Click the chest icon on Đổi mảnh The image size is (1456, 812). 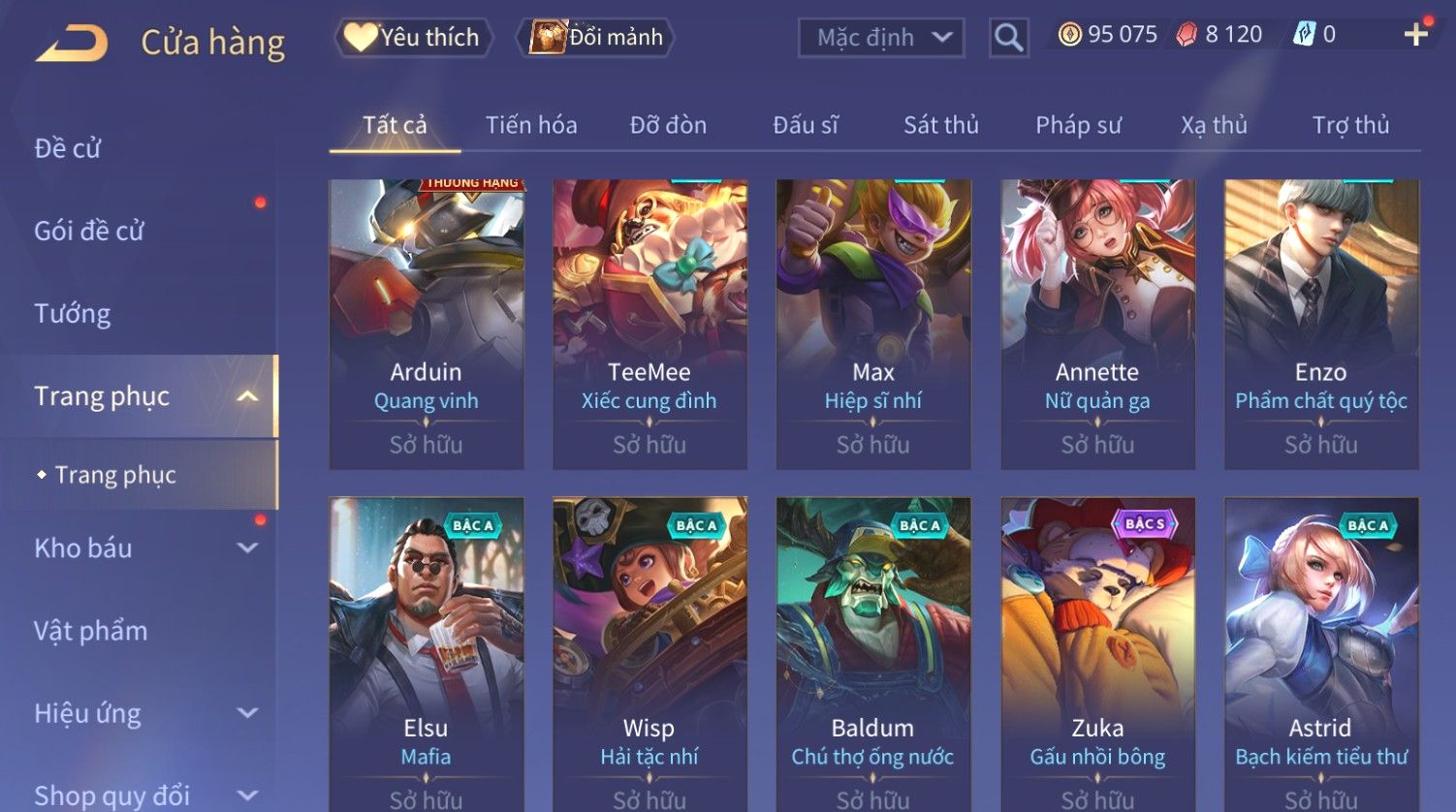click(x=547, y=38)
